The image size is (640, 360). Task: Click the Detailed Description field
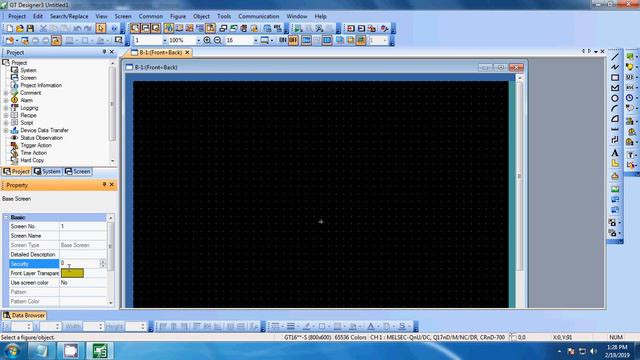click(x=83, y=254)
